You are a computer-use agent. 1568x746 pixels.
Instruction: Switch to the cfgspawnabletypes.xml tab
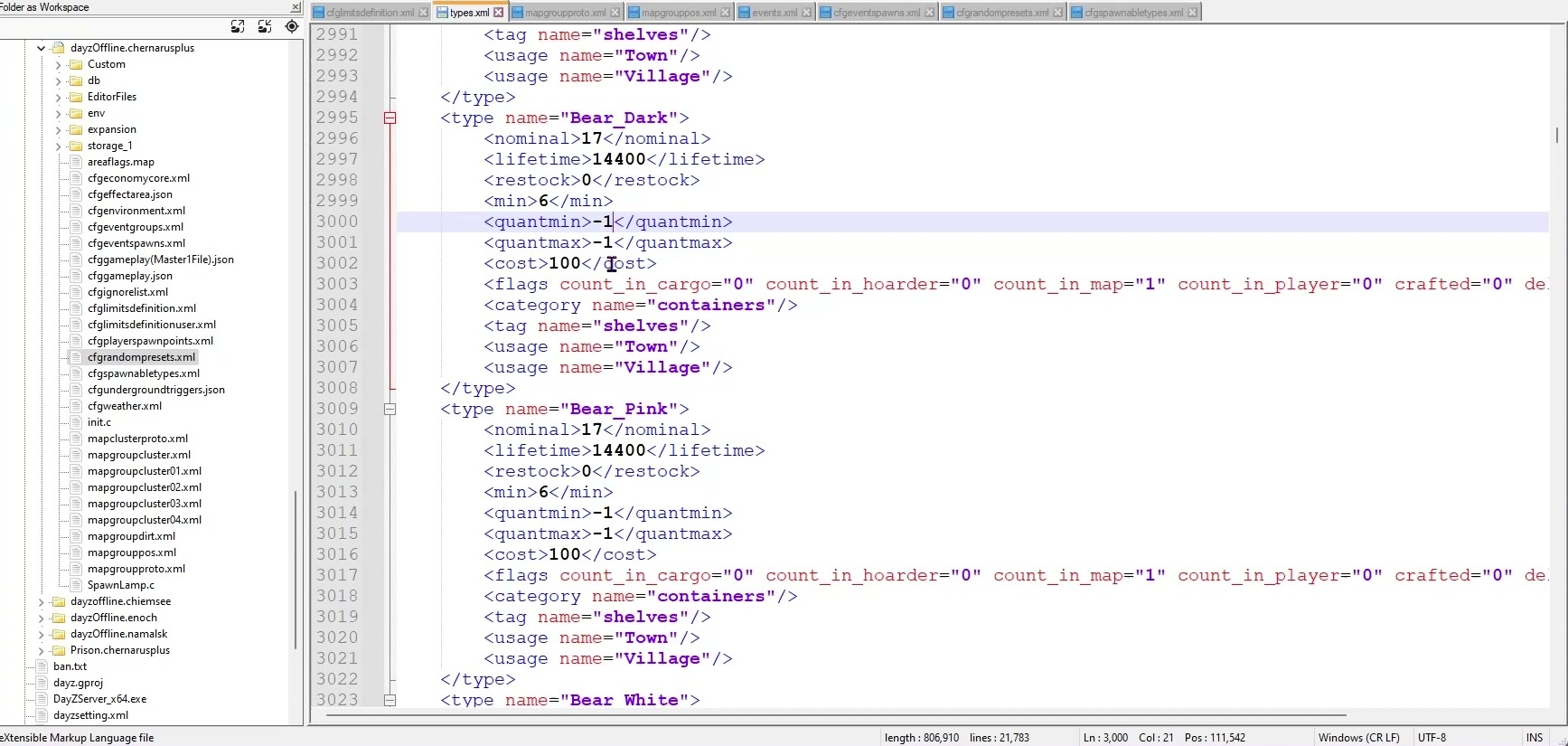(1133, 13)
